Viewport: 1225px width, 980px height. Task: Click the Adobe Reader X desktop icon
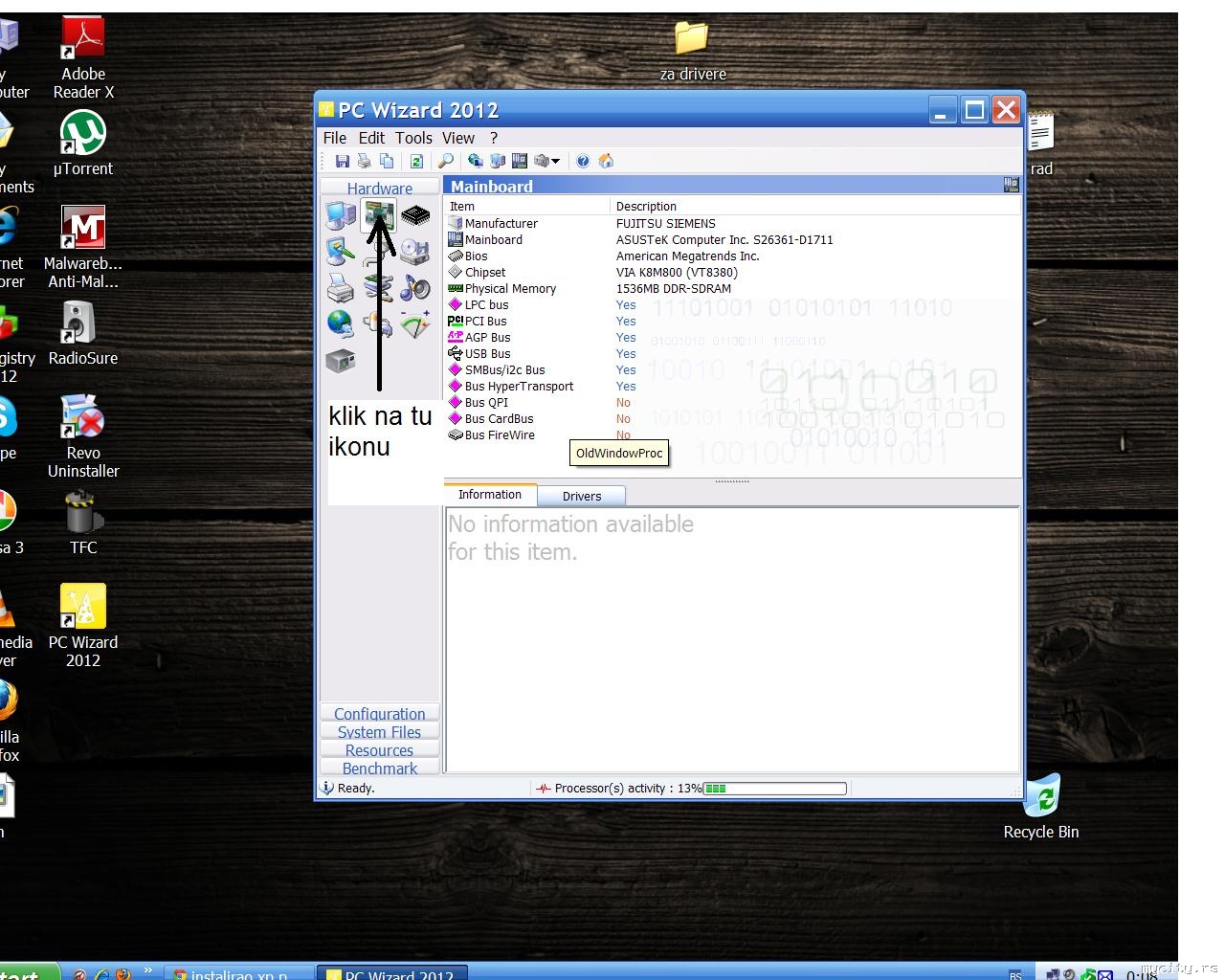tap(83, 58)
